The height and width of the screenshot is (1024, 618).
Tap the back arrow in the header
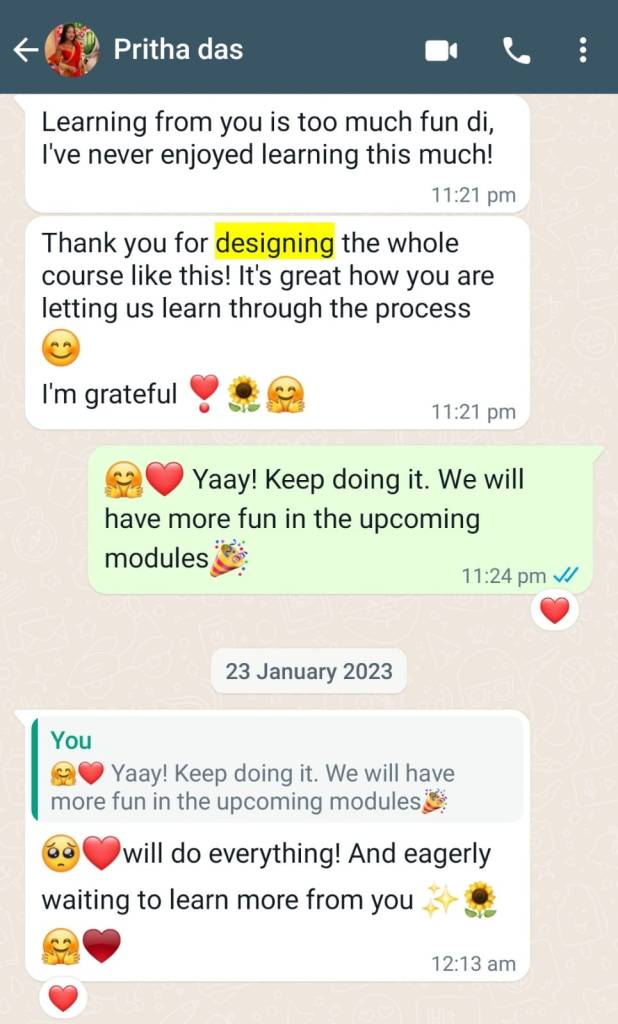click(25, 50)
